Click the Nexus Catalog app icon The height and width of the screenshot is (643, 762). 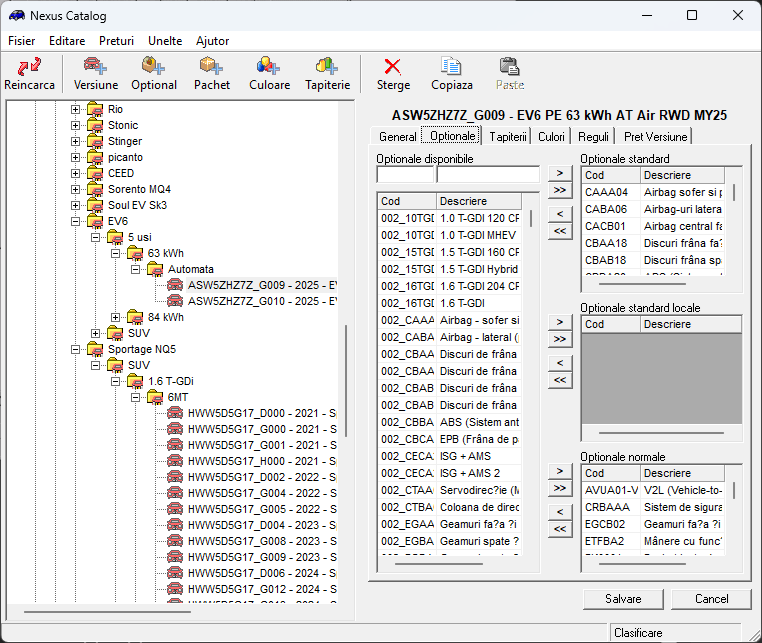17,16
